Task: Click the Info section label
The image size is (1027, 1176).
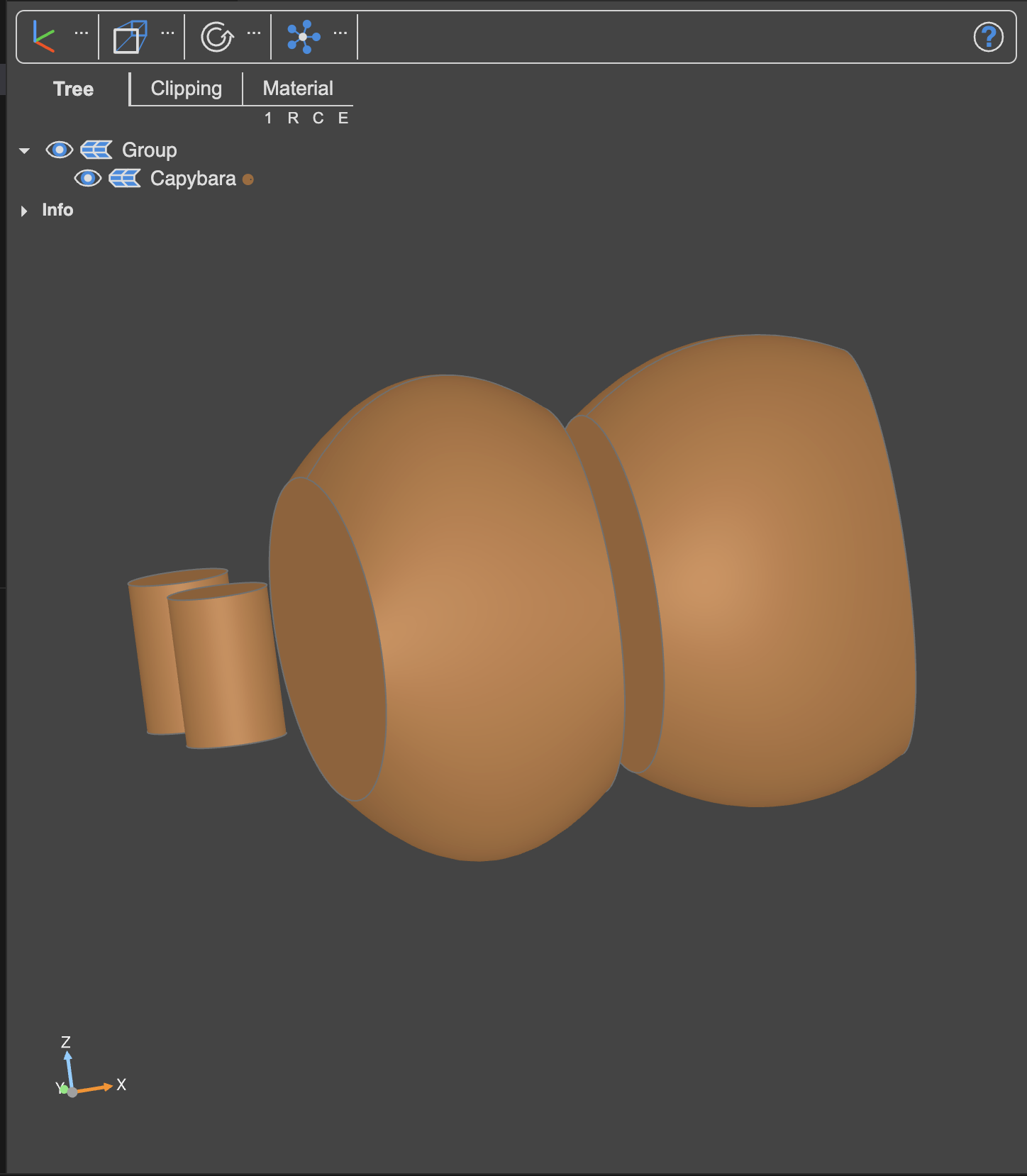Action: click(x=57, y=210)
